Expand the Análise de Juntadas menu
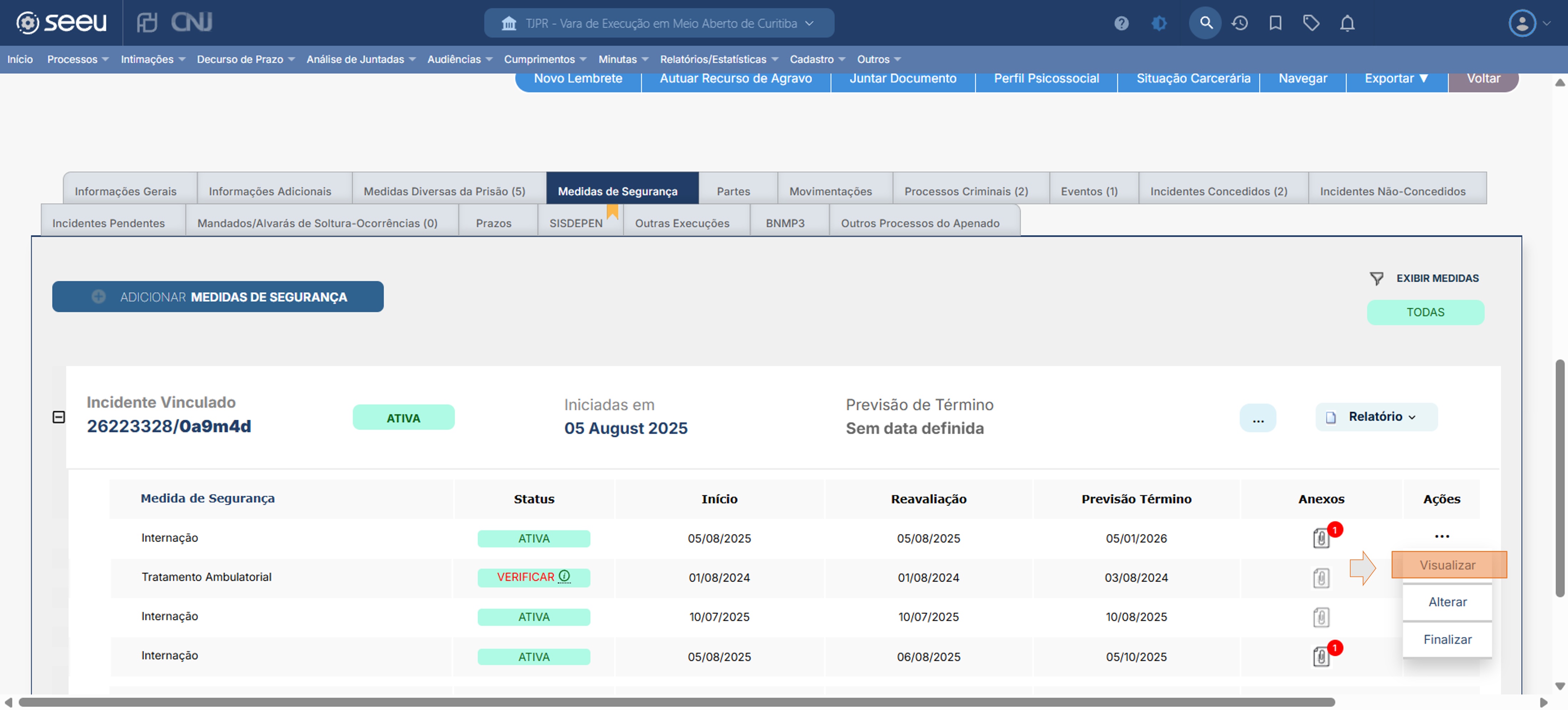This screenshot has width=1568, height=710. [x=361, y=59]
